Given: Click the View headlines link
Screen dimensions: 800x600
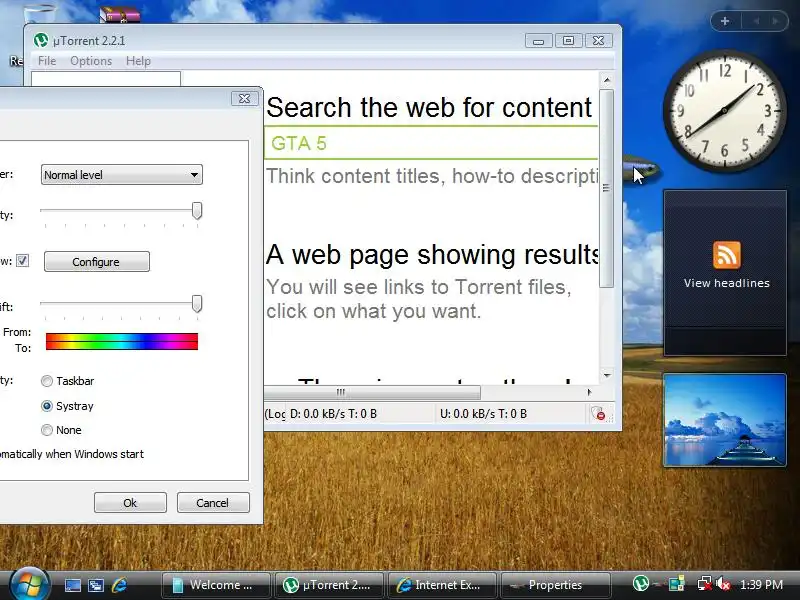Looking at the screenshot, I should pyautogui.click(x=727, y=283).
